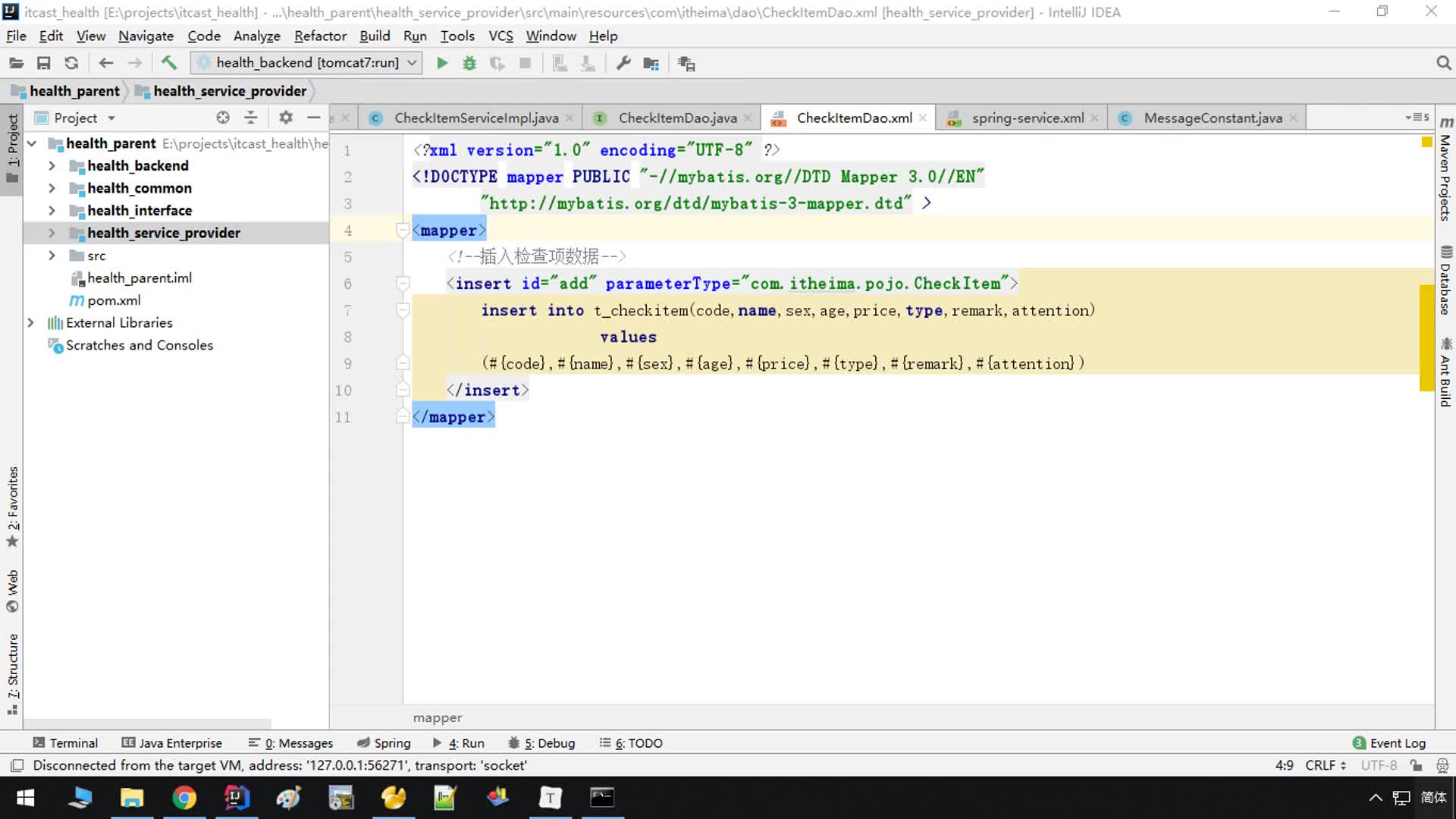Run health_backend with the green play icon
Screen dimensions: 1456x819
pos(442,63)
